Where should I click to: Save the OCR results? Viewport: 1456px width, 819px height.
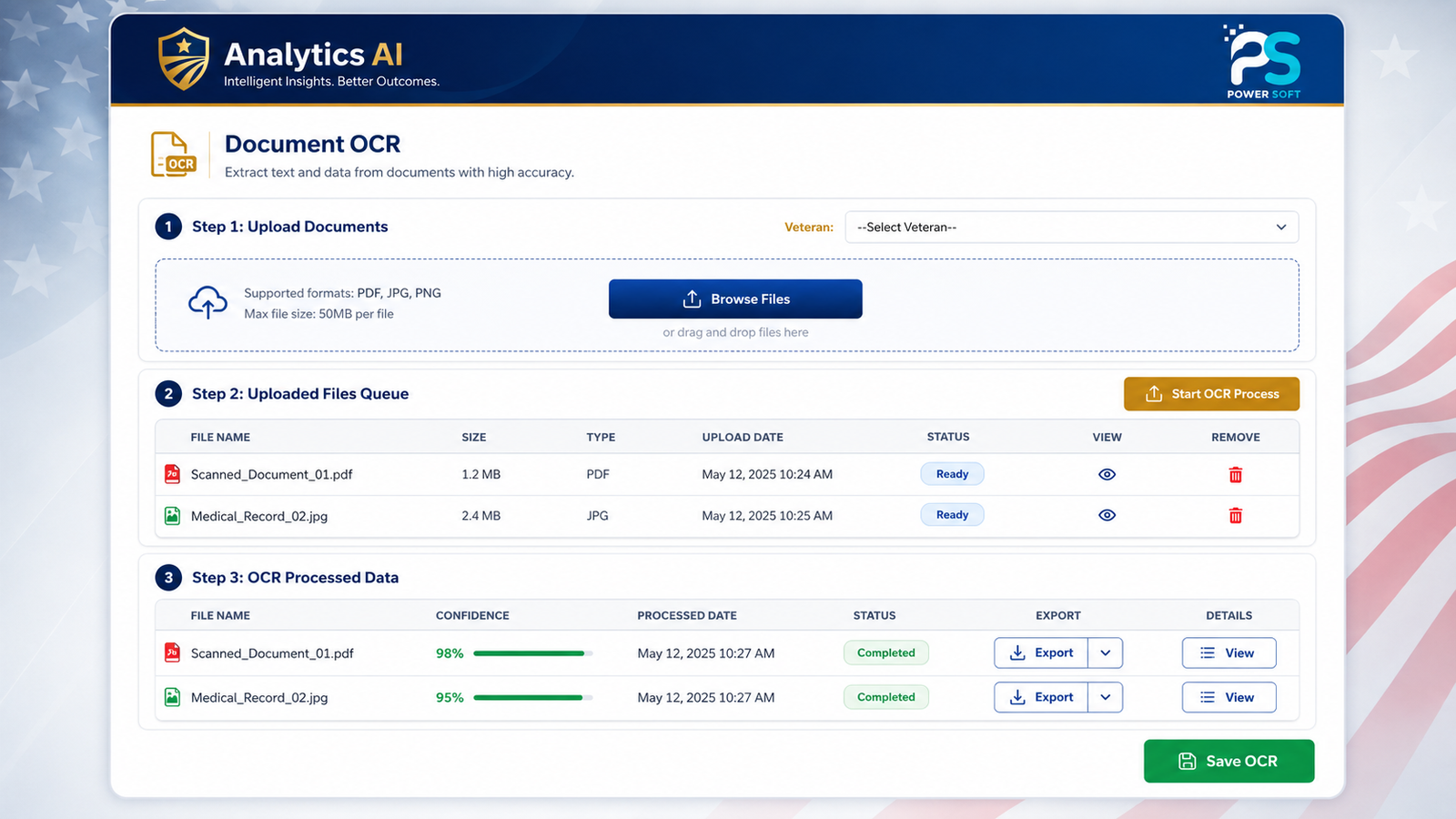click(1228, 761)
